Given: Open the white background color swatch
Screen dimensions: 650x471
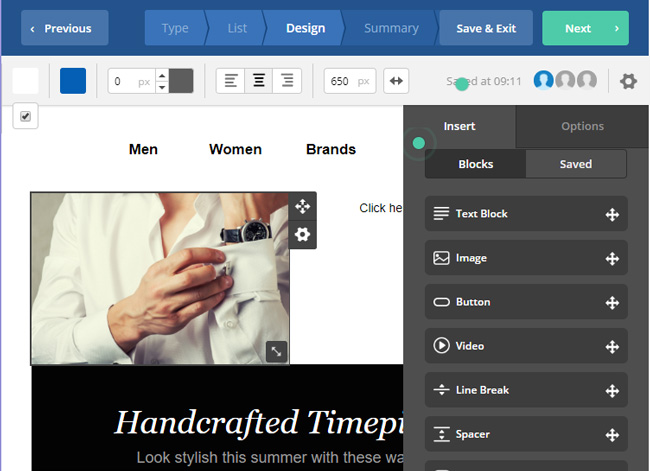Looking at the screenshot, I should coord(26,81).
